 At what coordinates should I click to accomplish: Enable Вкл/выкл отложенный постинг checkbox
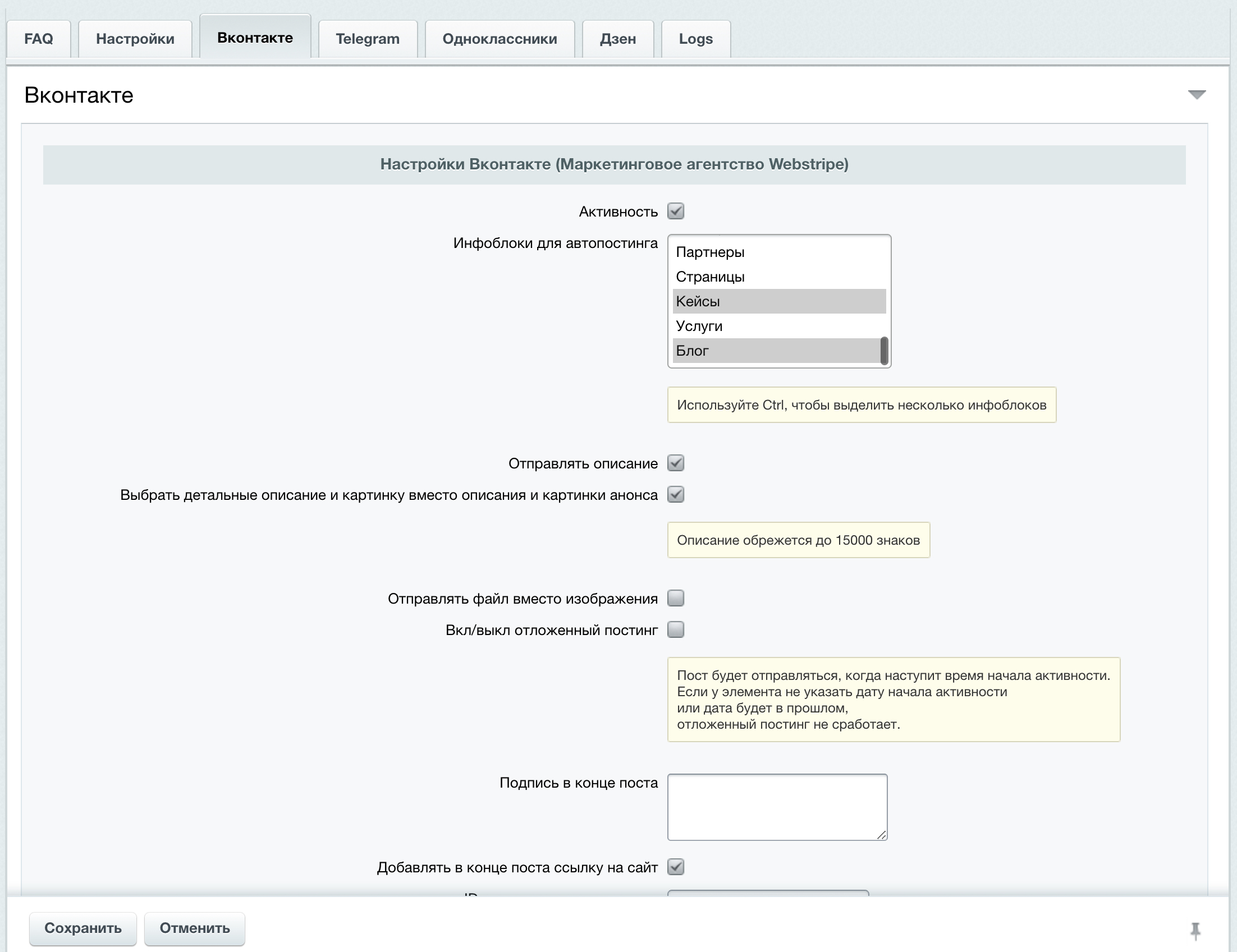coord(676,629)
